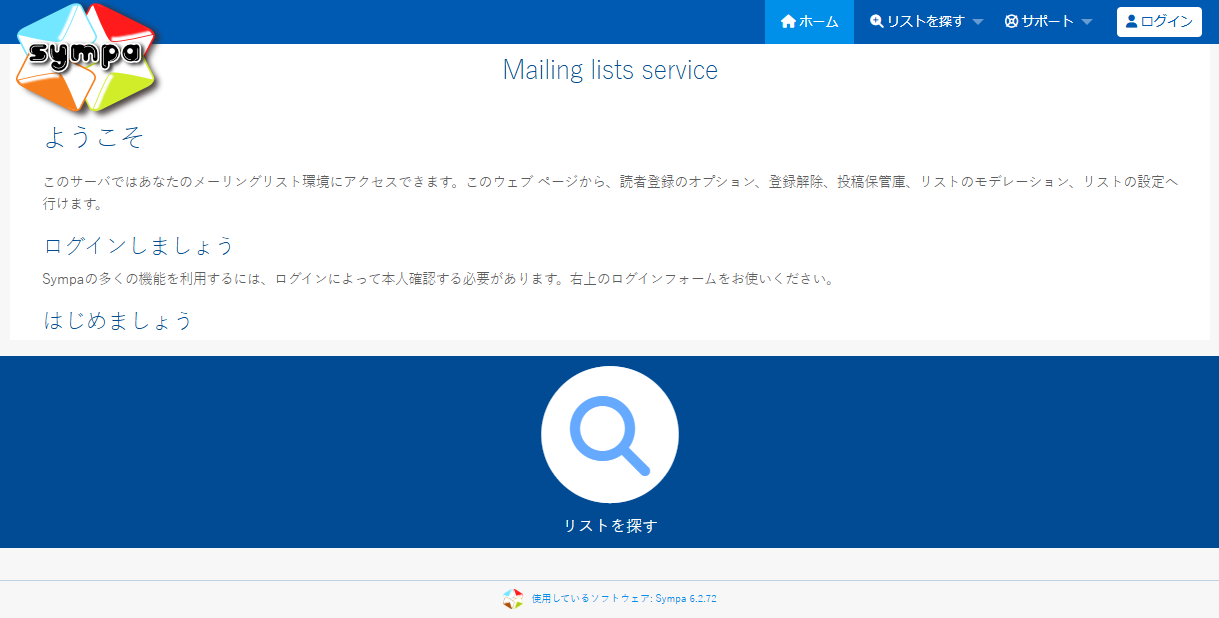Open the footer link for Sympa 6.2.72
Screen dimensions: 1219x618
click(x=624, y=599)
